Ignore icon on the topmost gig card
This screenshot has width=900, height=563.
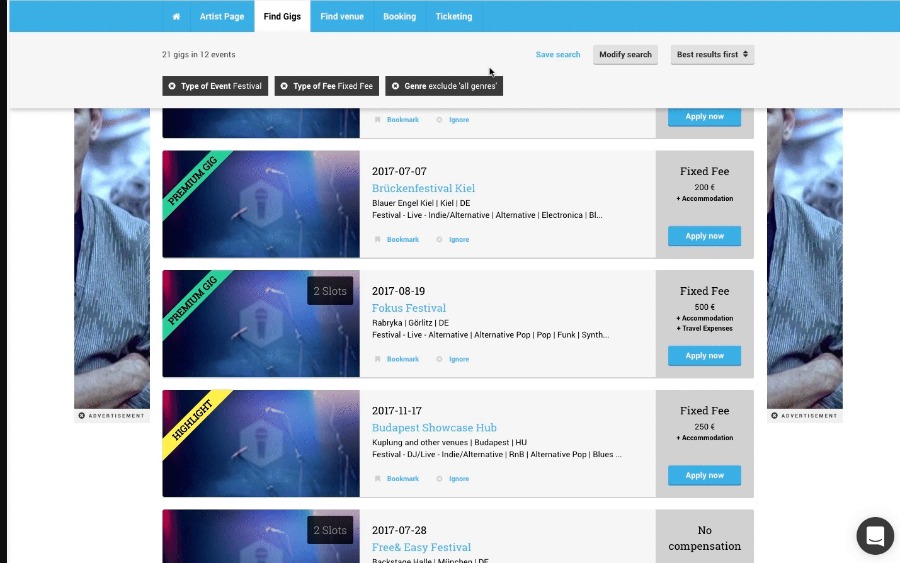pyautogui.click(x=439, y=120)
